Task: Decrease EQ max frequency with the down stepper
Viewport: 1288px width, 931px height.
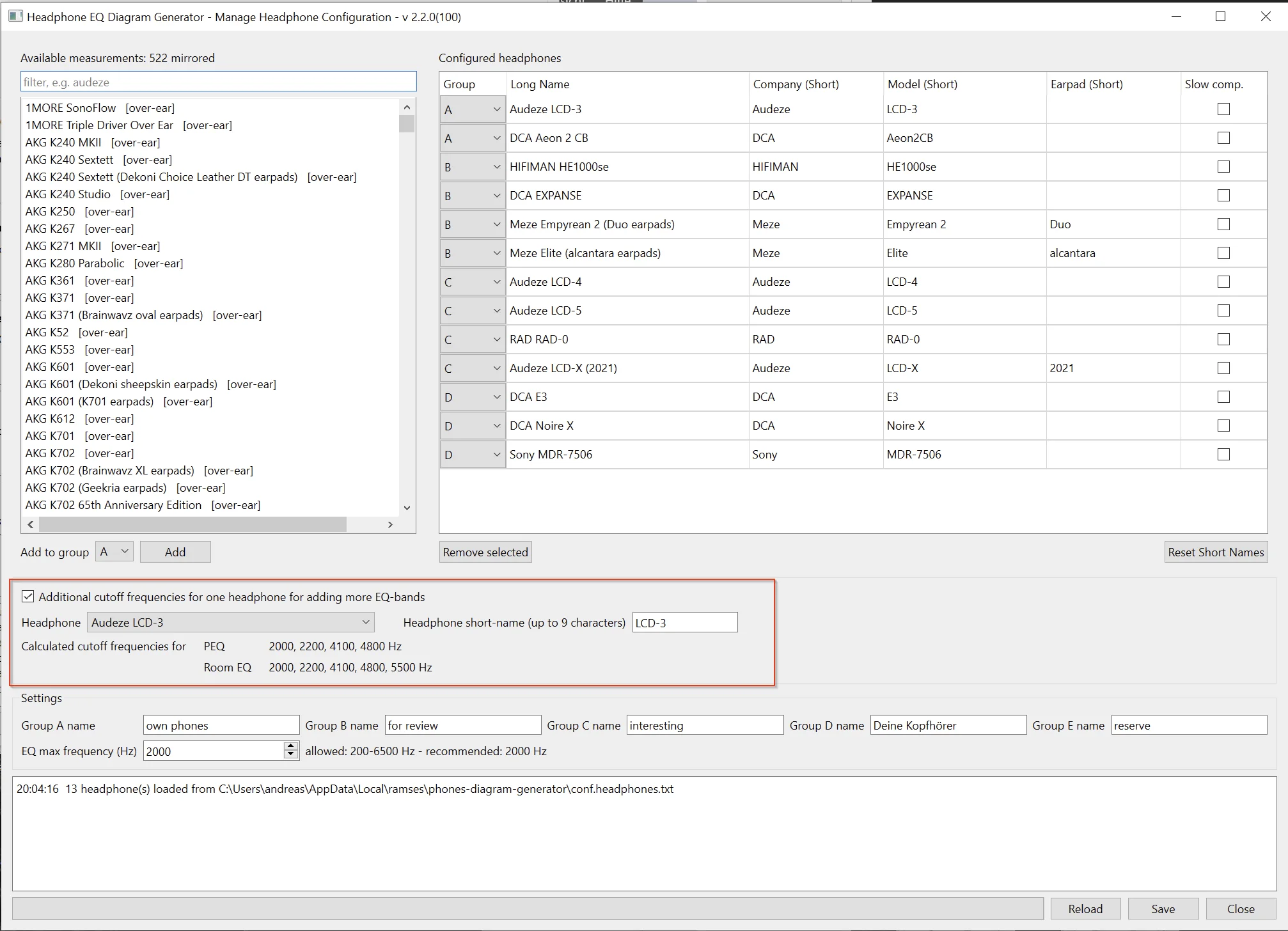Action: (x=291, y=755)
